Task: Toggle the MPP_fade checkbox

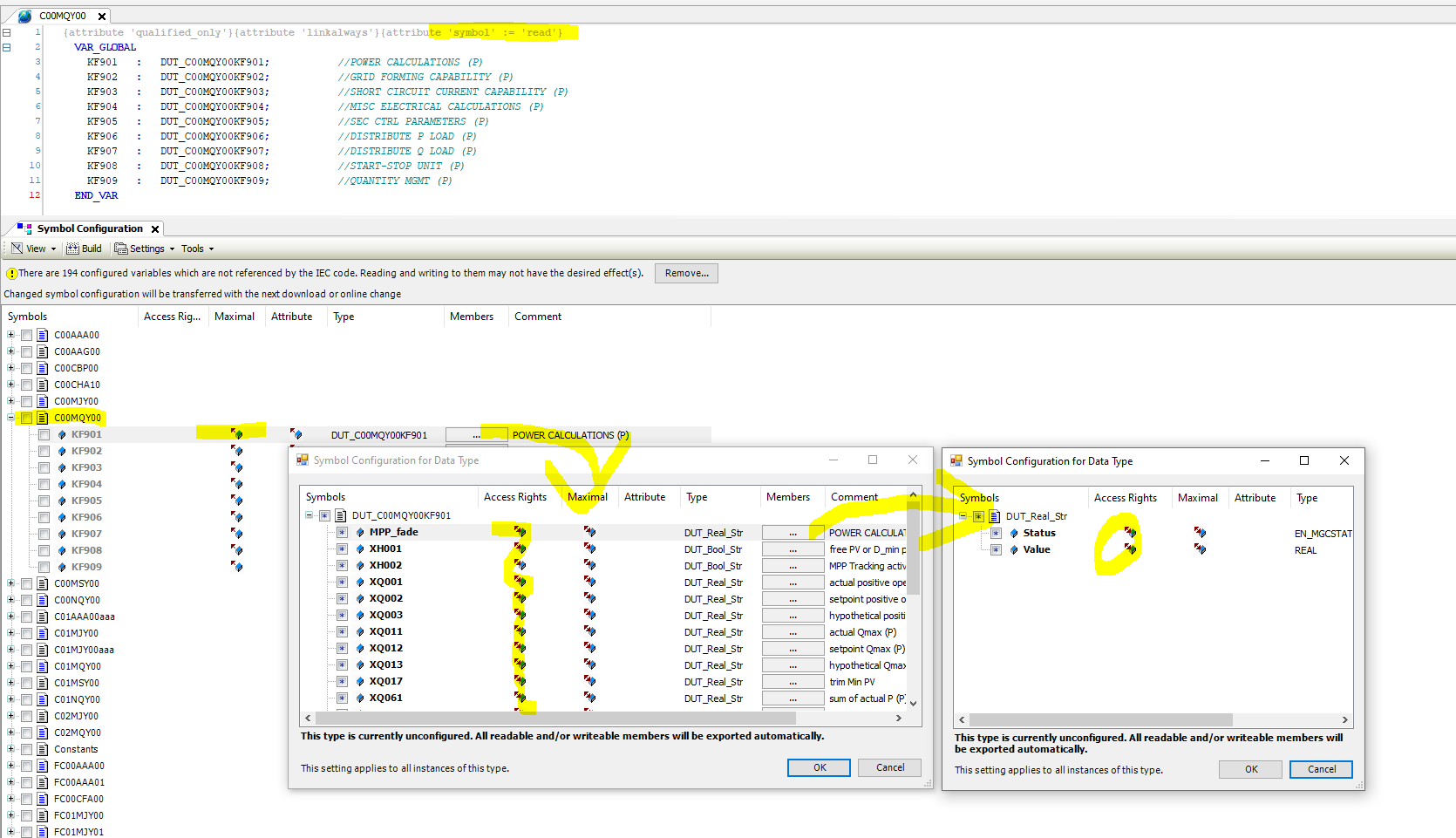Action: click(x=342, y=532)
